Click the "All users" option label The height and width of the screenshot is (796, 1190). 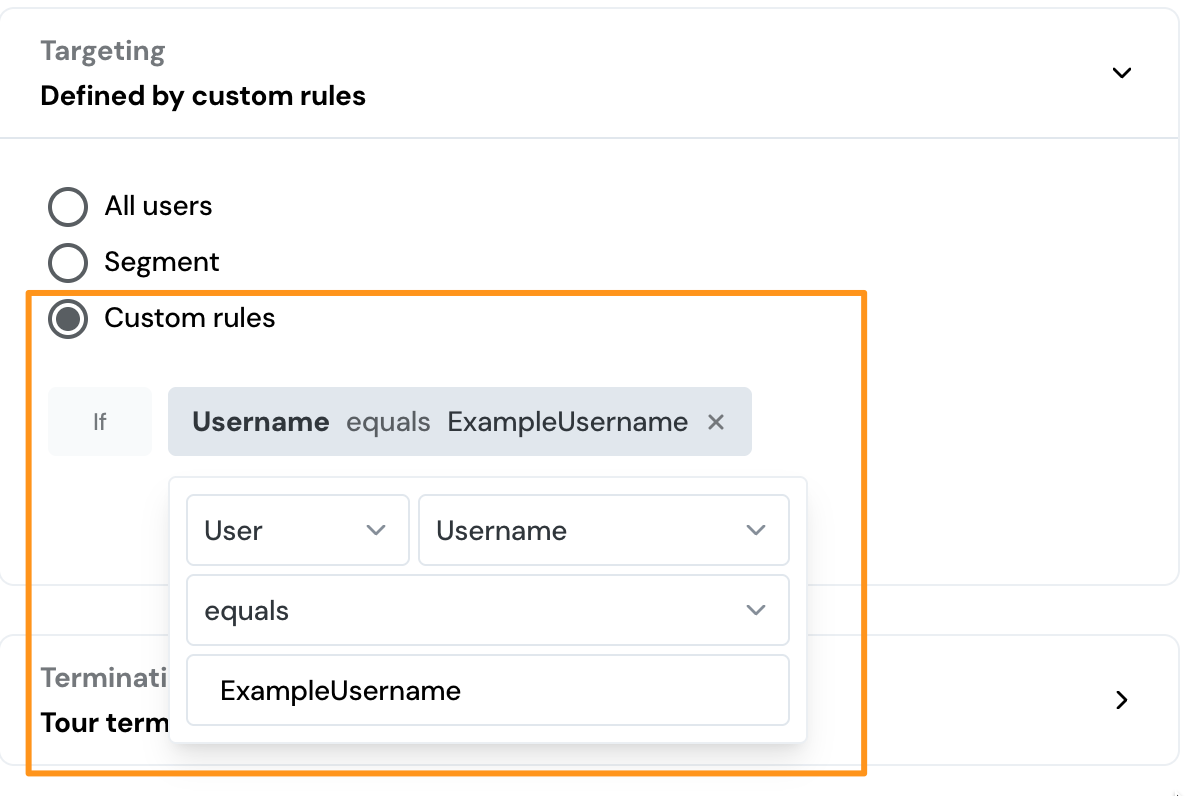point(158,207)
